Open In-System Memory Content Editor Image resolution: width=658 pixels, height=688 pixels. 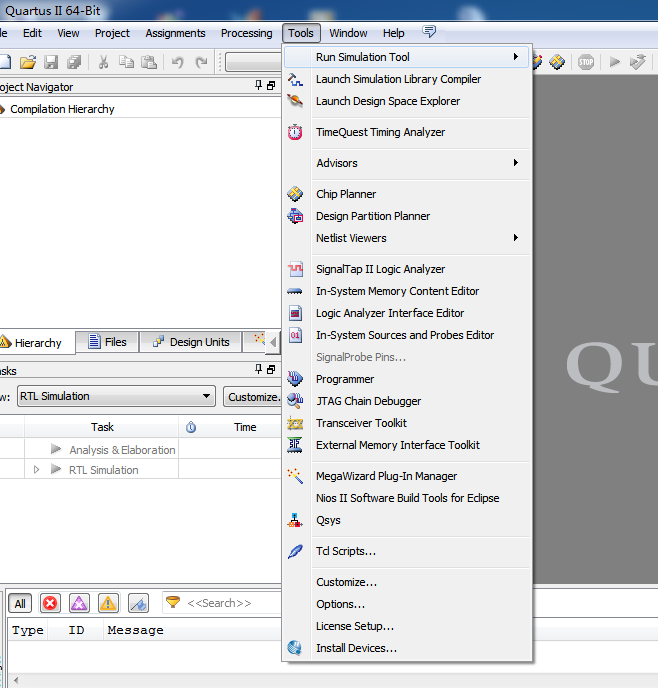coord(397,291)
